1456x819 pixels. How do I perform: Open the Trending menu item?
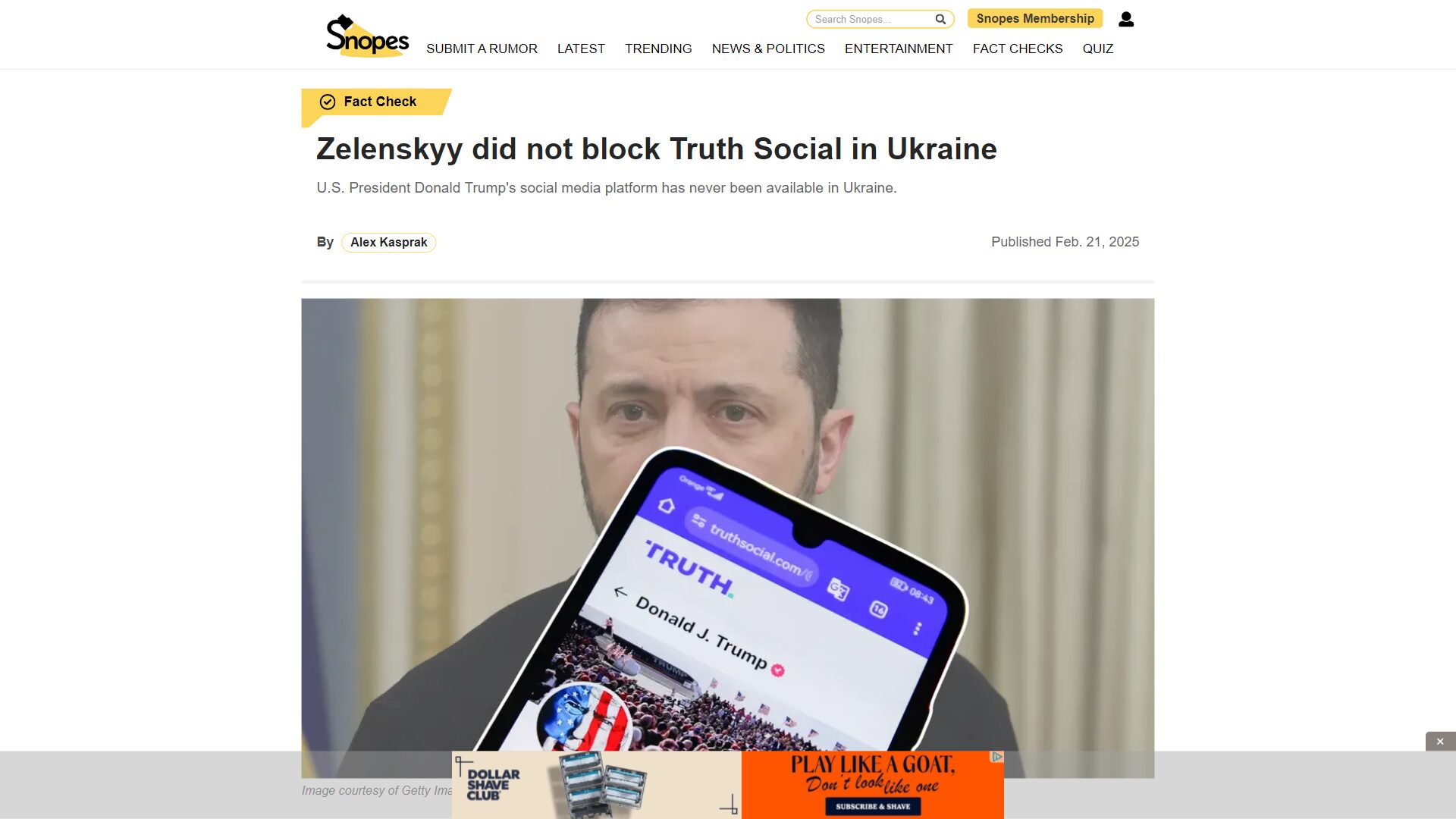[x=658, y=49]
